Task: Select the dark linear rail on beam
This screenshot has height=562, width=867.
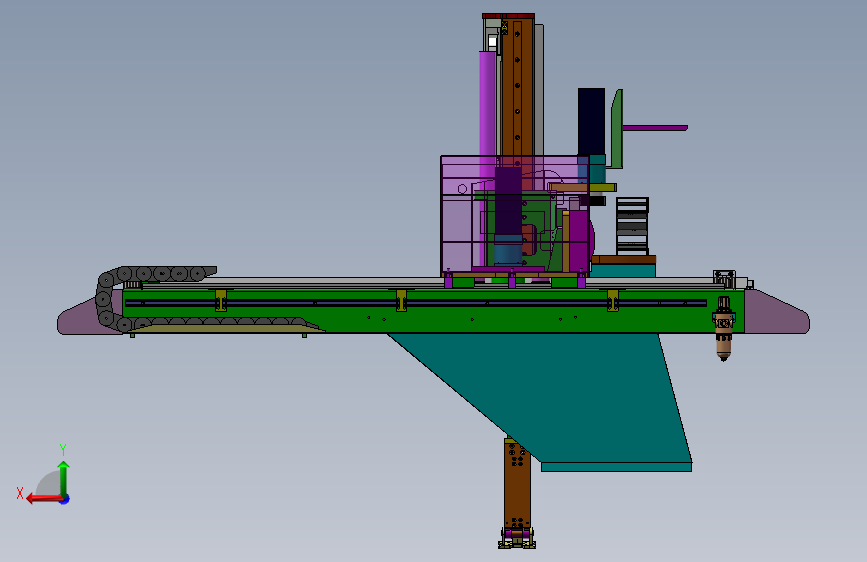Action: pyautogui.click(x=416, y=303)
